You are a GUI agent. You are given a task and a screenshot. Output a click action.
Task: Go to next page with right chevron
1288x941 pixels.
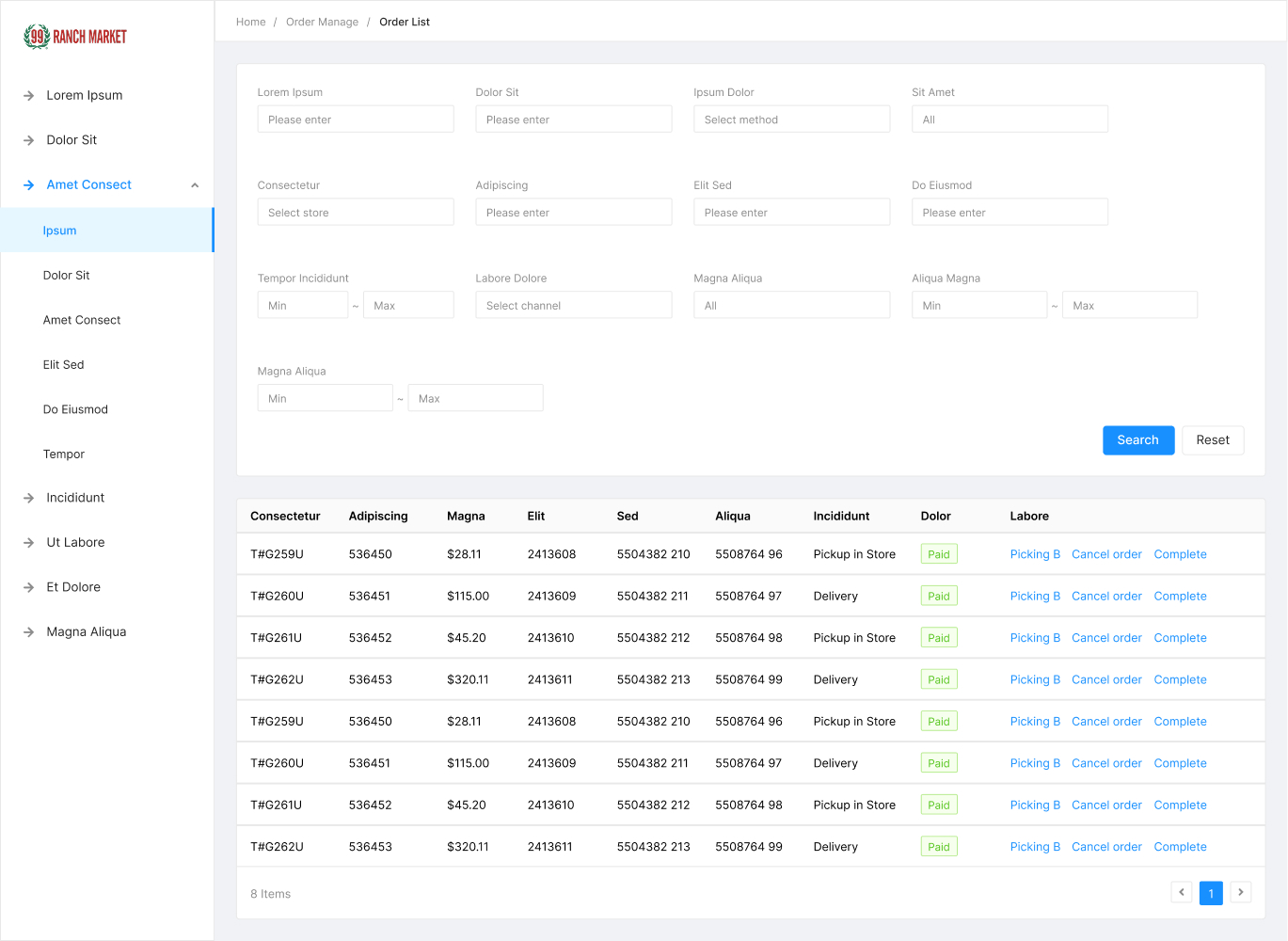coord(1241,892)
